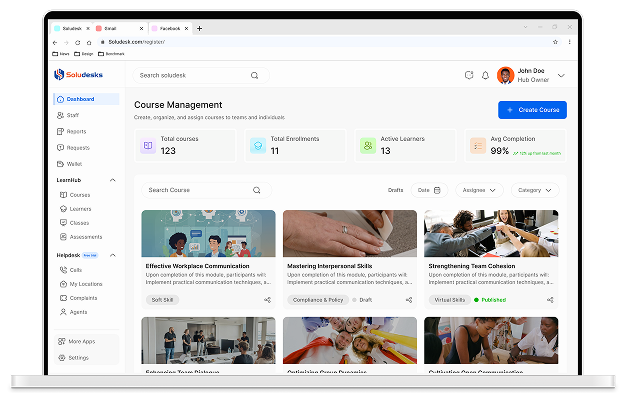
Task: Open Strengthening Team Cohesion course thumbnail
Action: [491, 234]
